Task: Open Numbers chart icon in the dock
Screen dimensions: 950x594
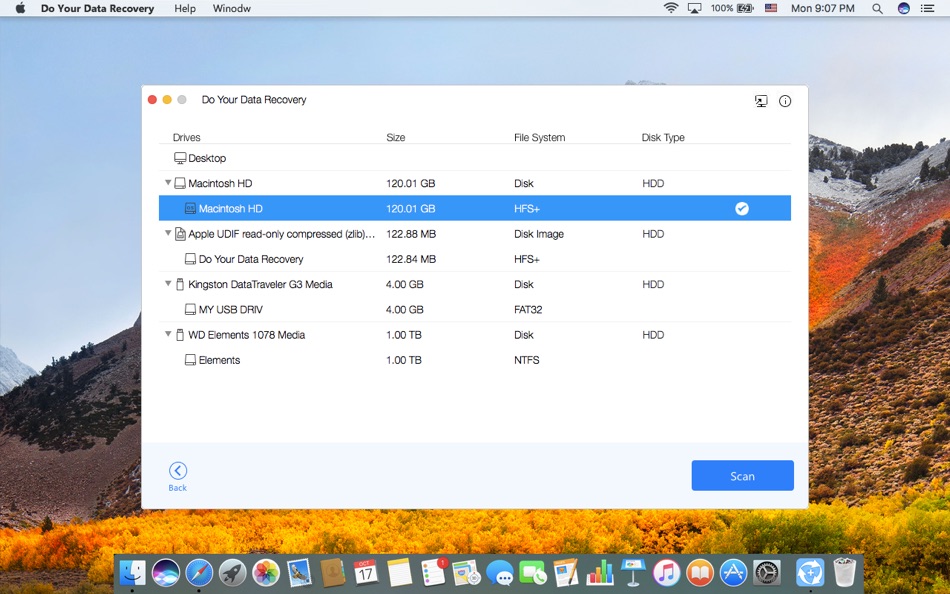Action: point(600,572)
